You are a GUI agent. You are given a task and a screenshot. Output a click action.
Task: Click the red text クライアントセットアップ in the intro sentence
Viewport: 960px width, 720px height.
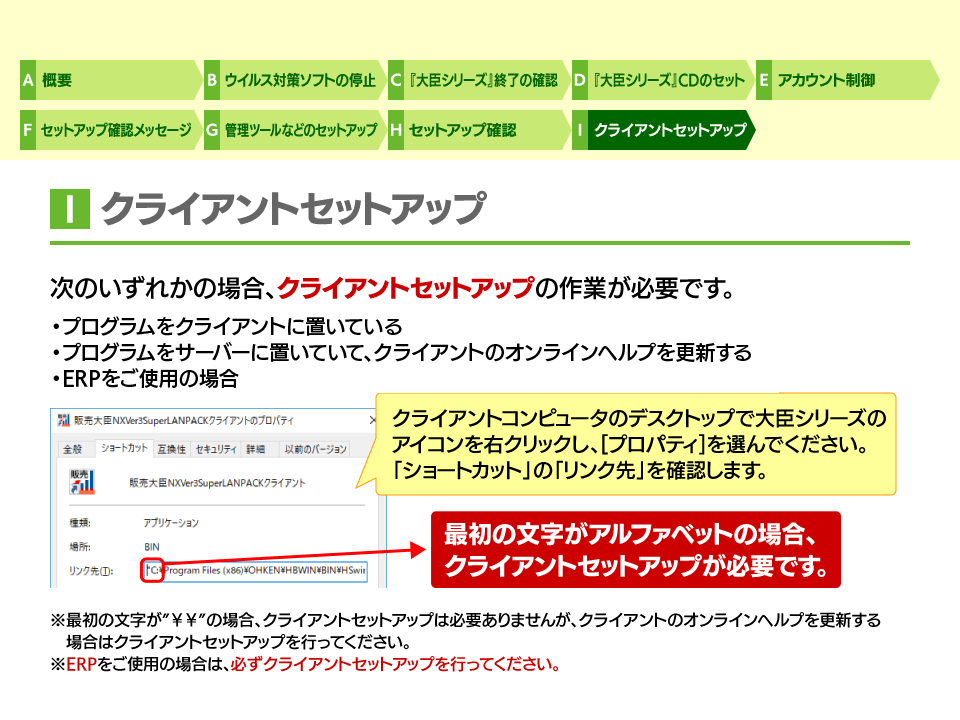[x=406, y=288]
